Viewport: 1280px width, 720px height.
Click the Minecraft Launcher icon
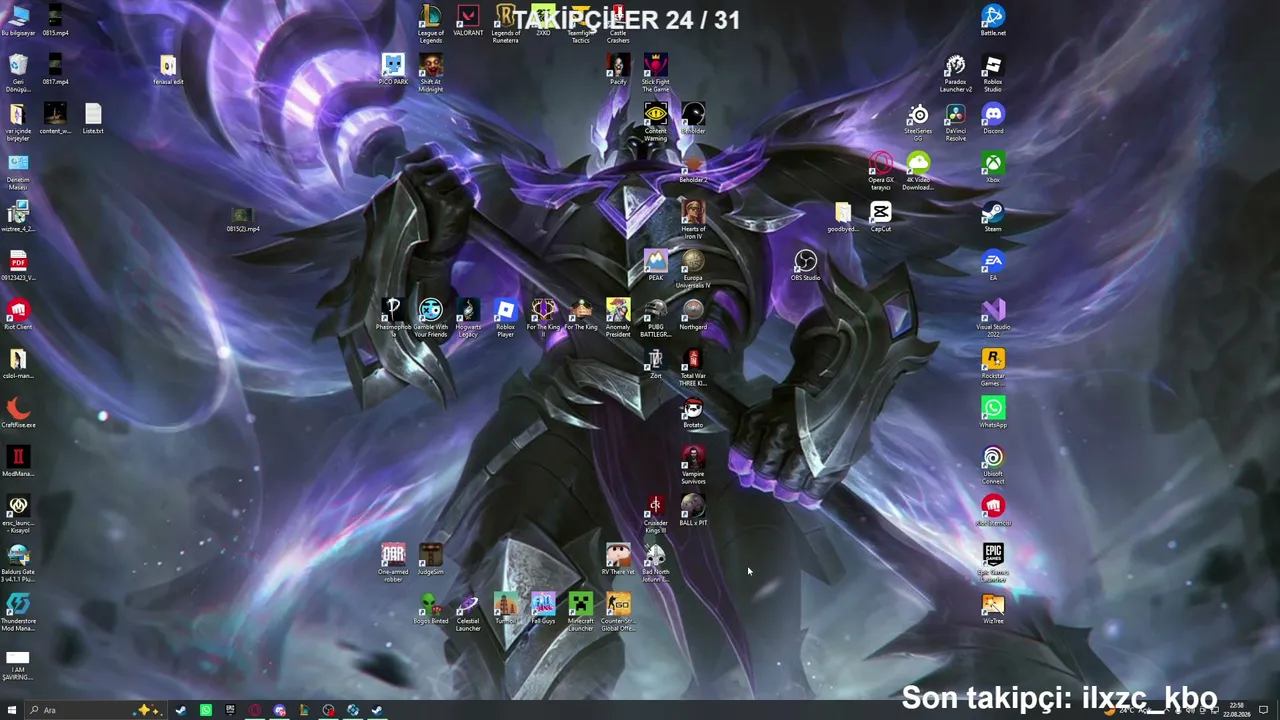point(581,612)
